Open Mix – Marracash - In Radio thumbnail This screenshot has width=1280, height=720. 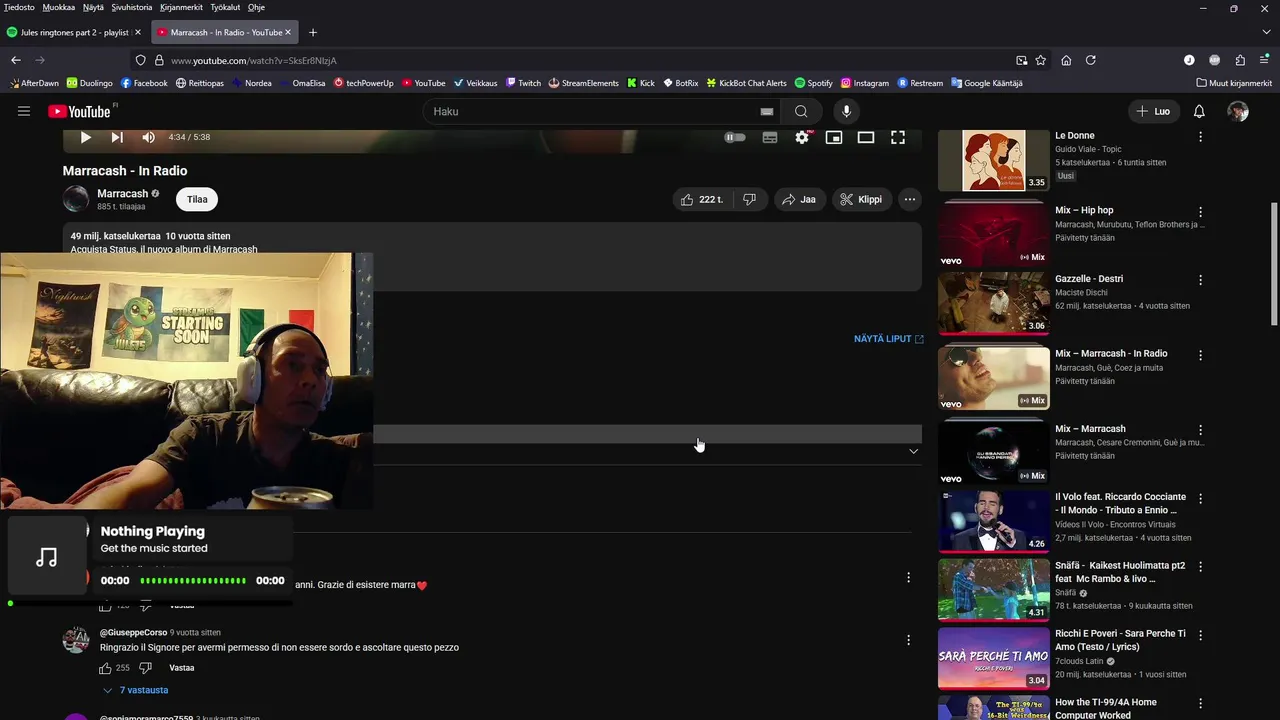[x=993, y=378]
